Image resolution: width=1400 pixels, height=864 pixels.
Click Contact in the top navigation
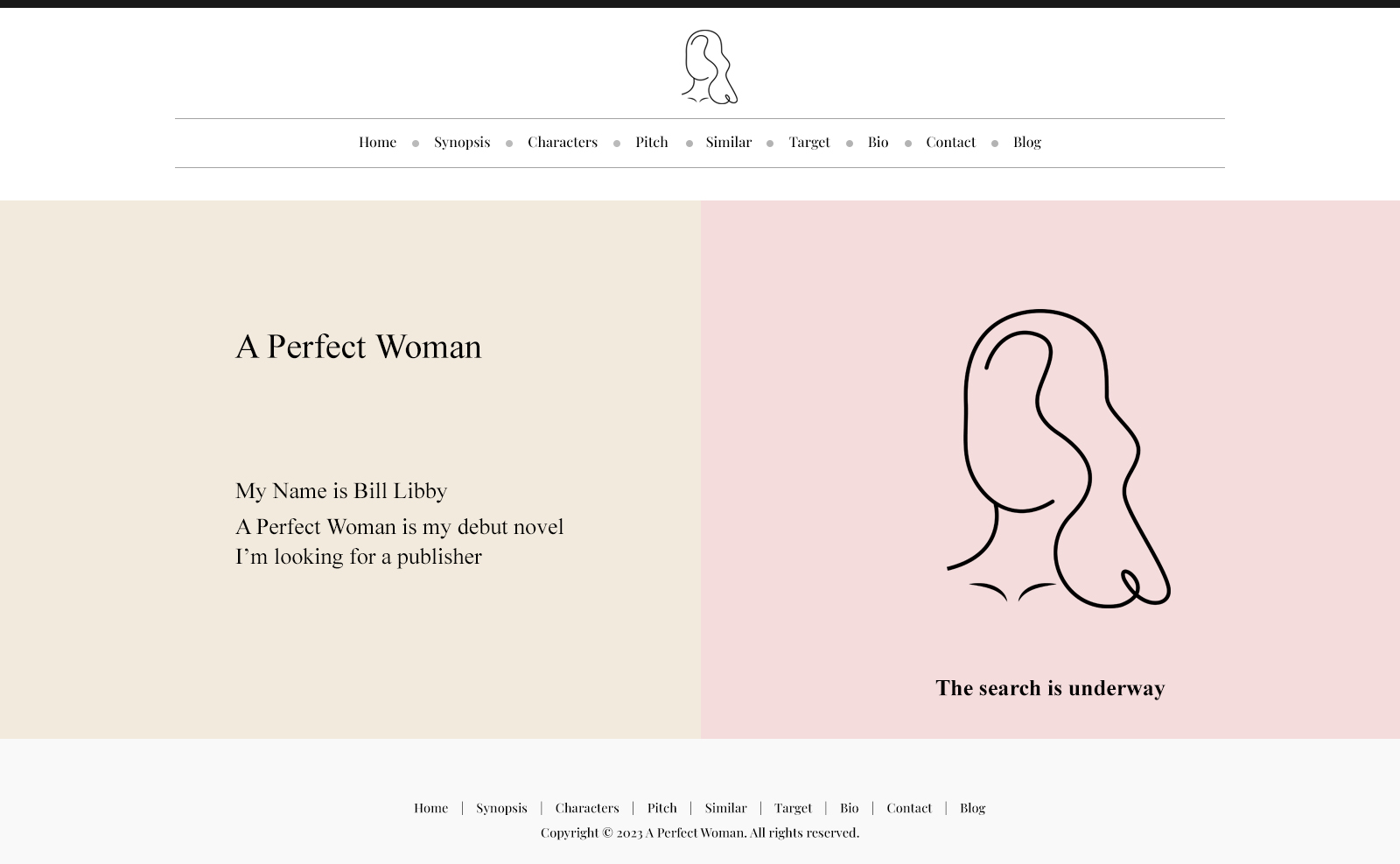950,142
